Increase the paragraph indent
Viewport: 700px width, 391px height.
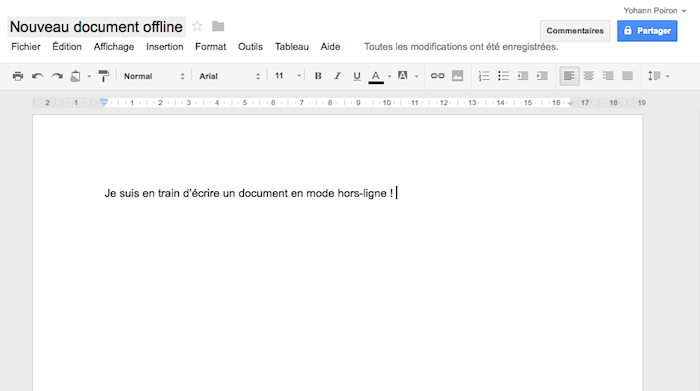[x=542, y=76]
